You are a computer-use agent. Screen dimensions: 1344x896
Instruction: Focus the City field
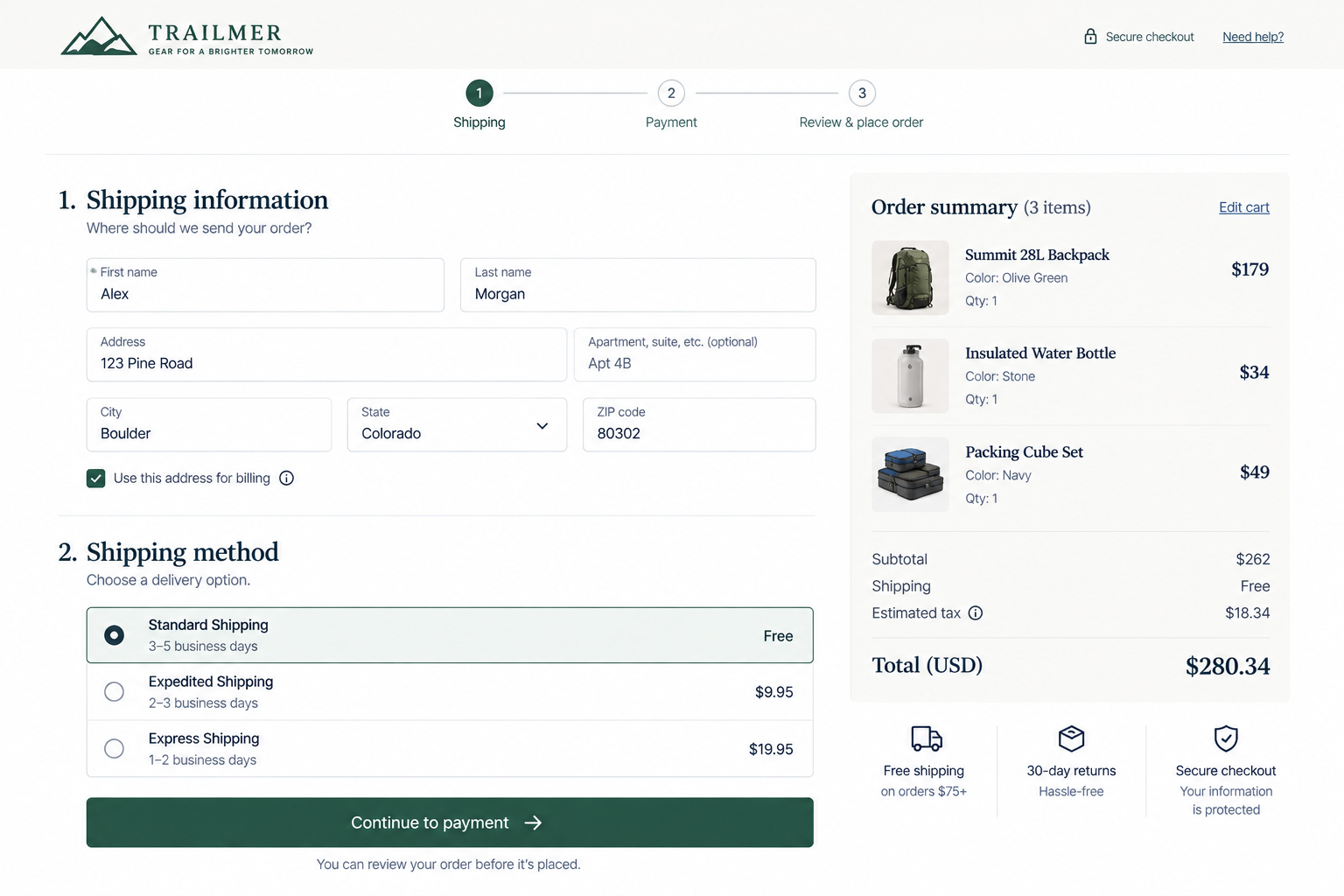pyautogui.click(x=209, y=425)
